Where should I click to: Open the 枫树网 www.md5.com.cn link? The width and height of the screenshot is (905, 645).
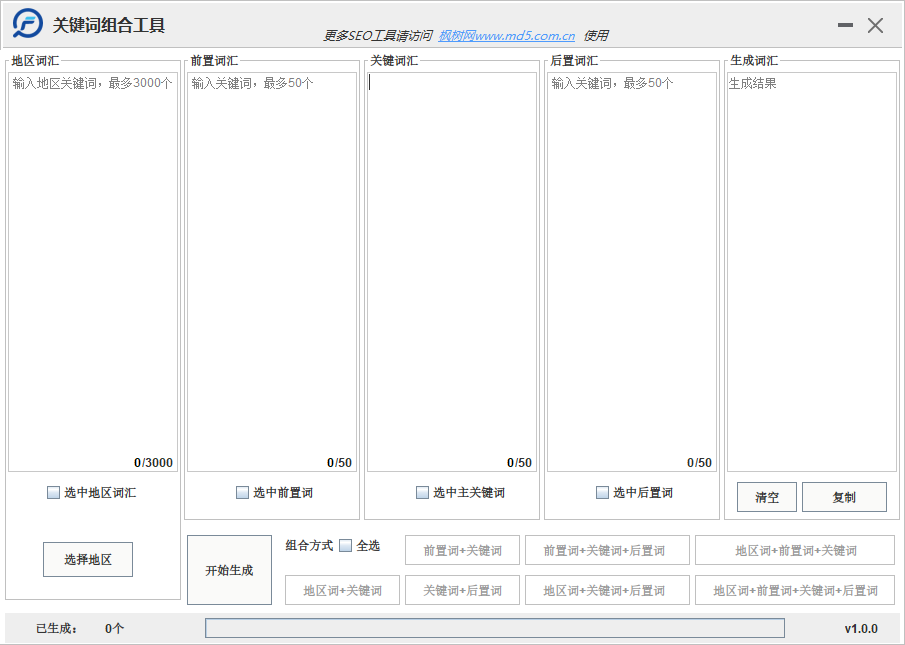coord(506,36)
